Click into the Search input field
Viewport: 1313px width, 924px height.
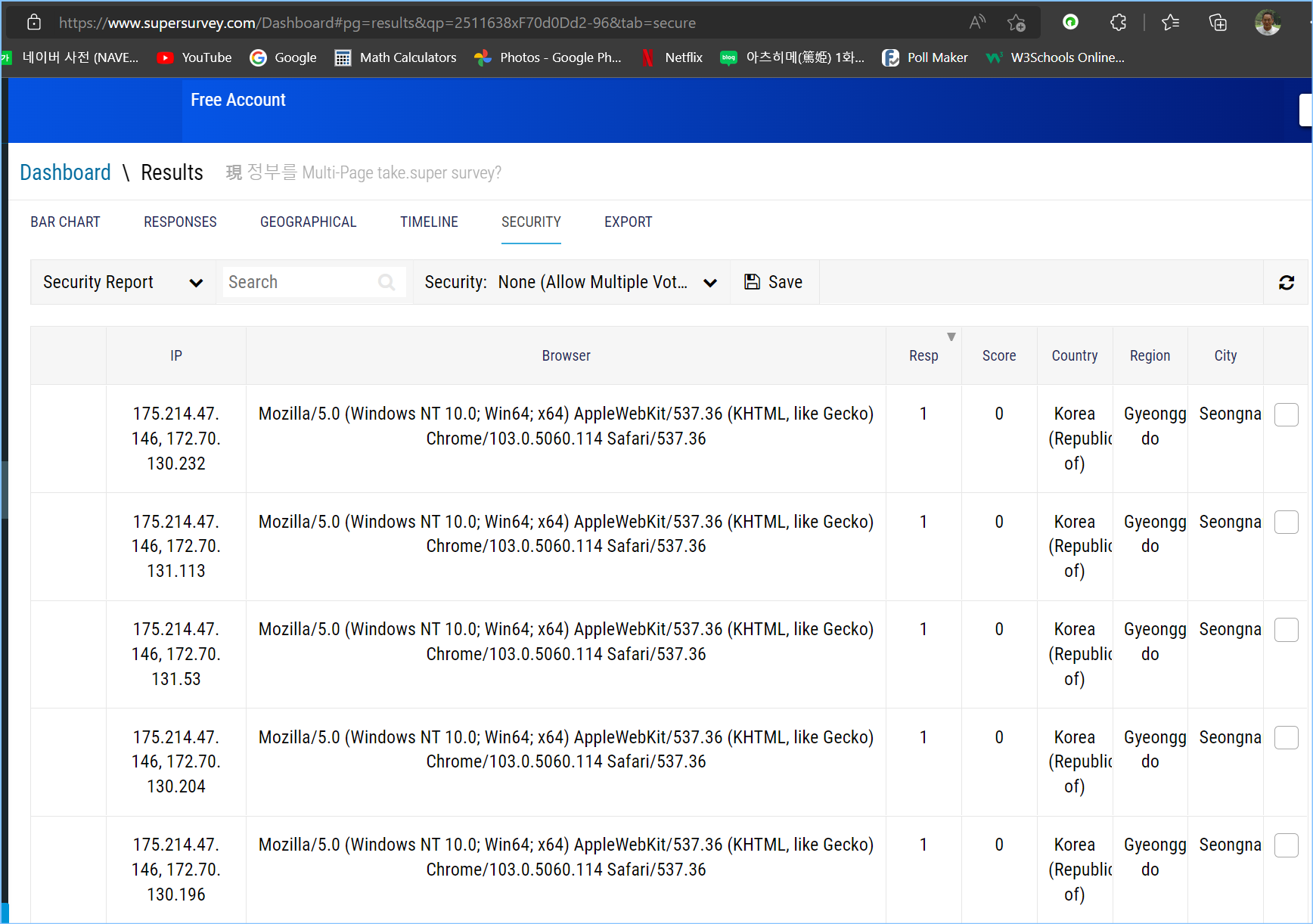[299, 283]
